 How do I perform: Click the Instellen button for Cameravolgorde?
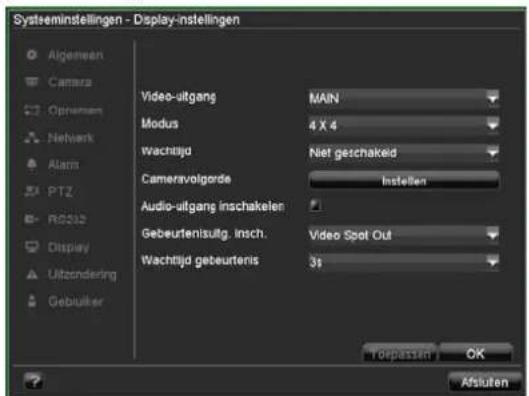[404, 180]
